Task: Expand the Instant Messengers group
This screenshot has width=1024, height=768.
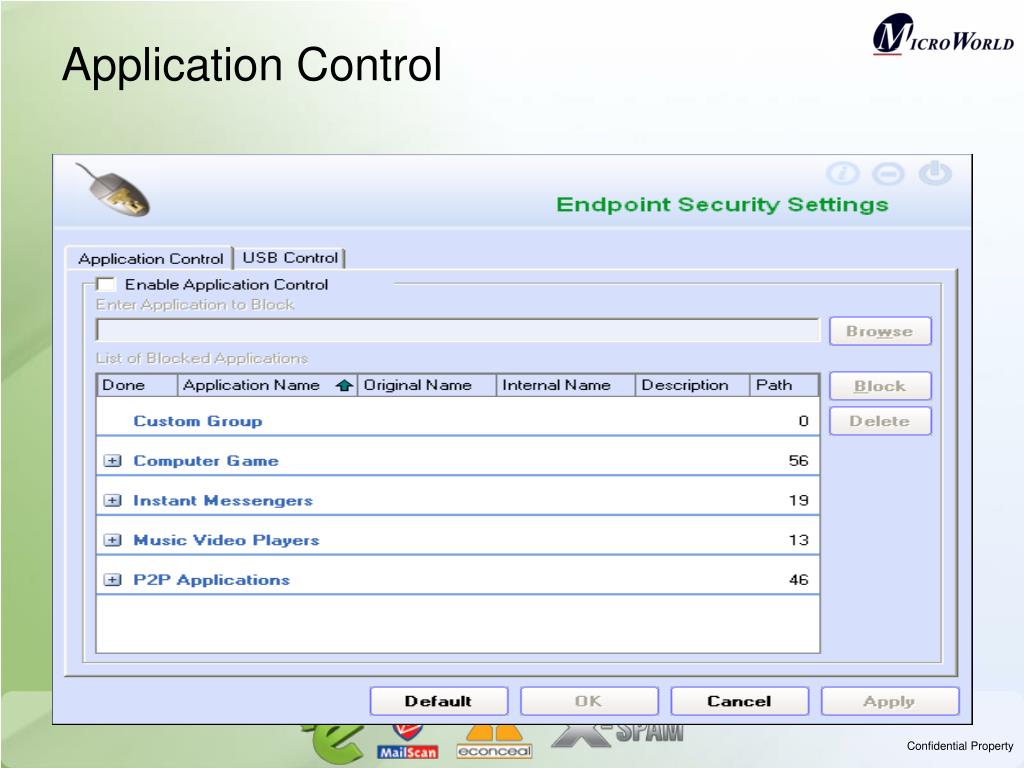Action: click(112, 501)
